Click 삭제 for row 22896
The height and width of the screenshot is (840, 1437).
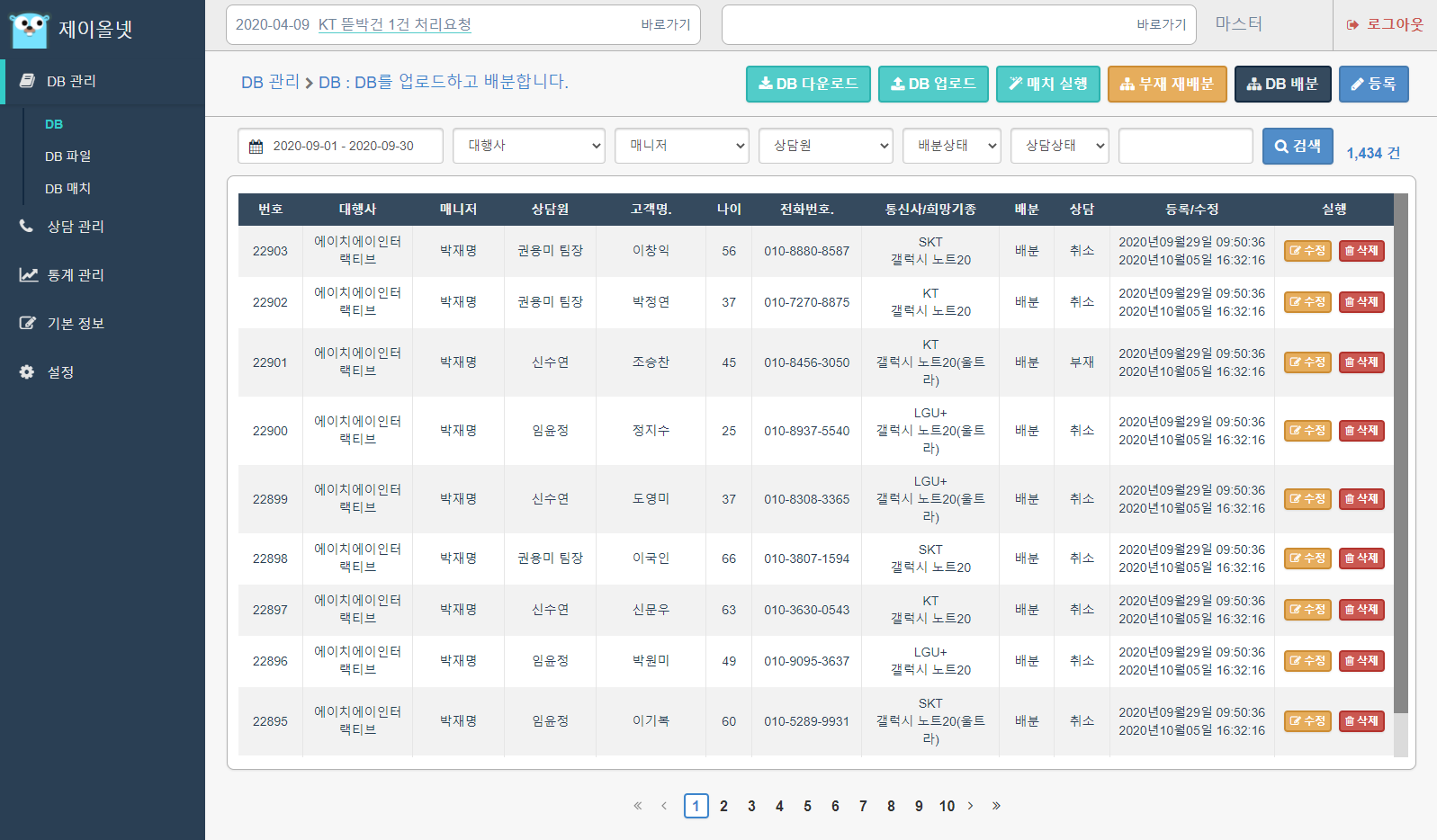coord(1361,661)
